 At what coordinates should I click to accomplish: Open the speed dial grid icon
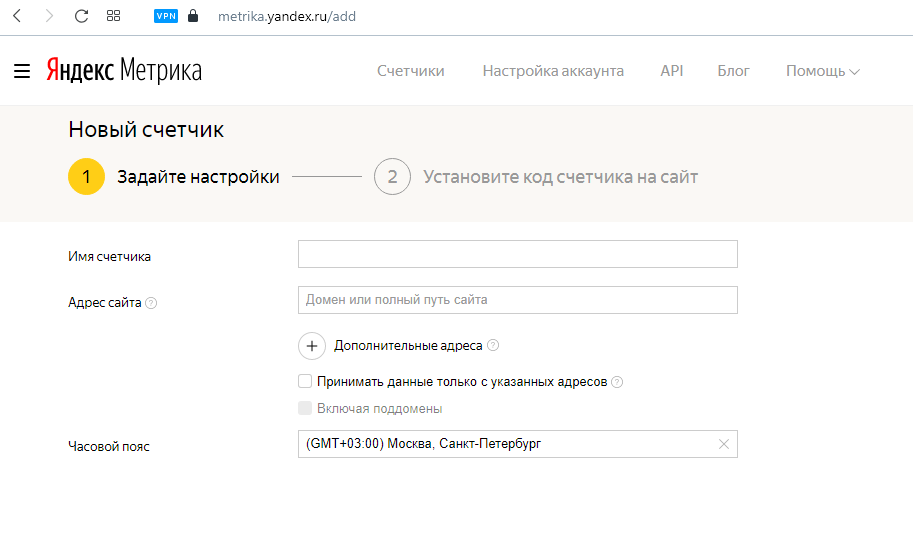click(114, 16)
